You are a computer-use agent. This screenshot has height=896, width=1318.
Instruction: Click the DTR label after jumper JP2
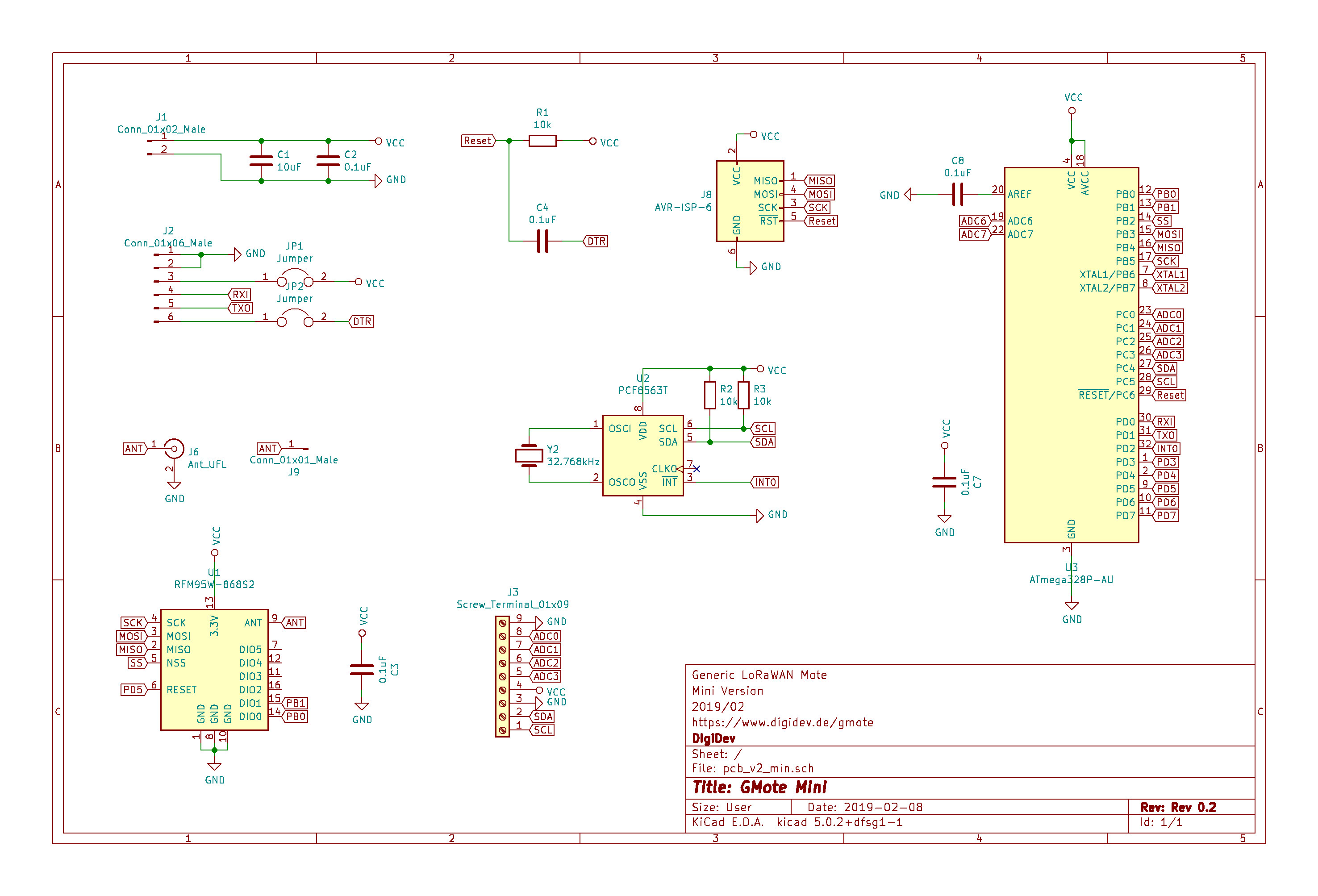(361, 321)
